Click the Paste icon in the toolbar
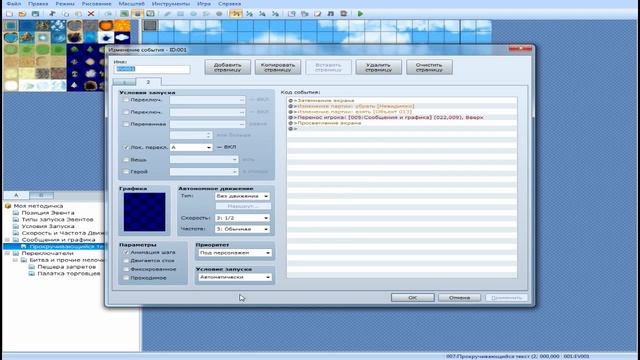The width and height of the screenshot is (640, 360). point(78,13)
